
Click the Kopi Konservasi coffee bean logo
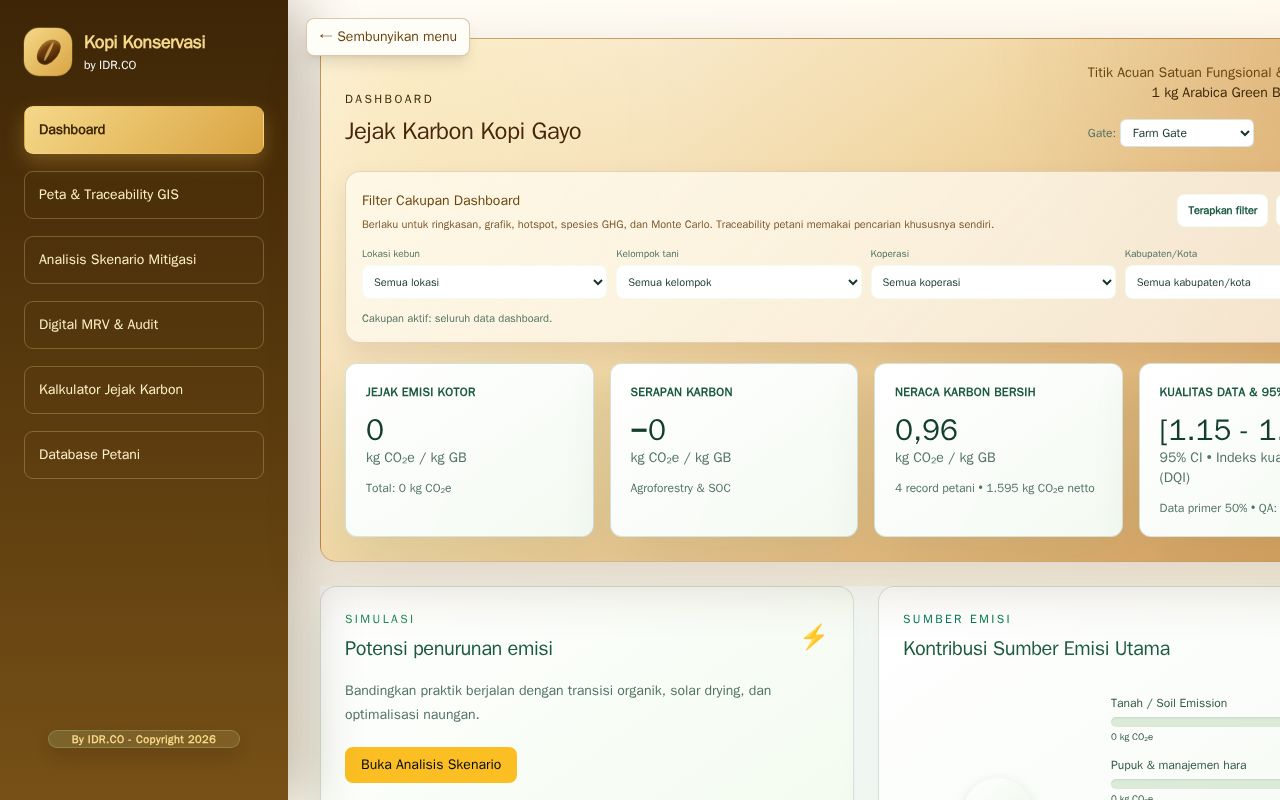point(48,52)
